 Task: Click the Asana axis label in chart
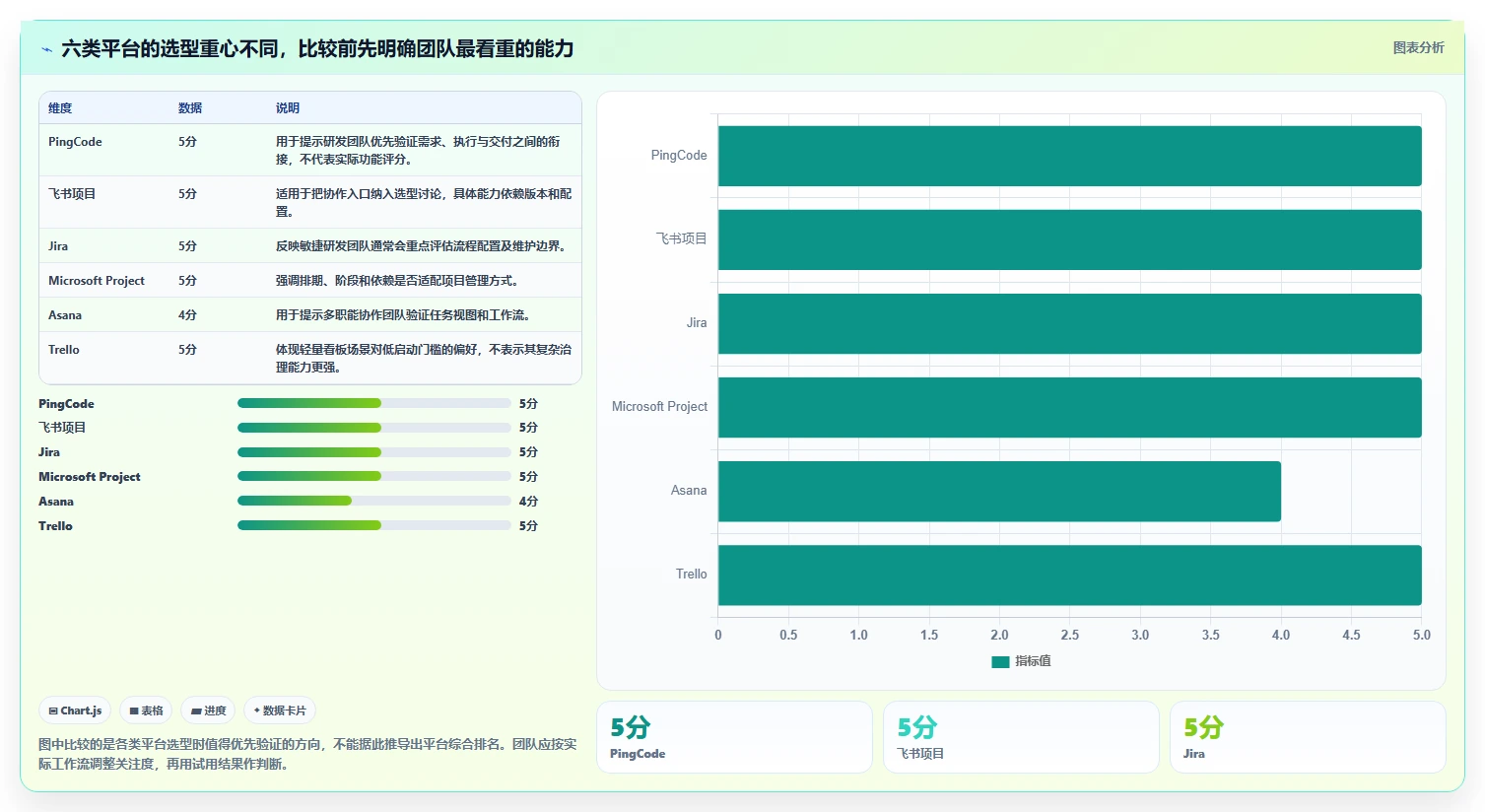[x=689, y=491]
